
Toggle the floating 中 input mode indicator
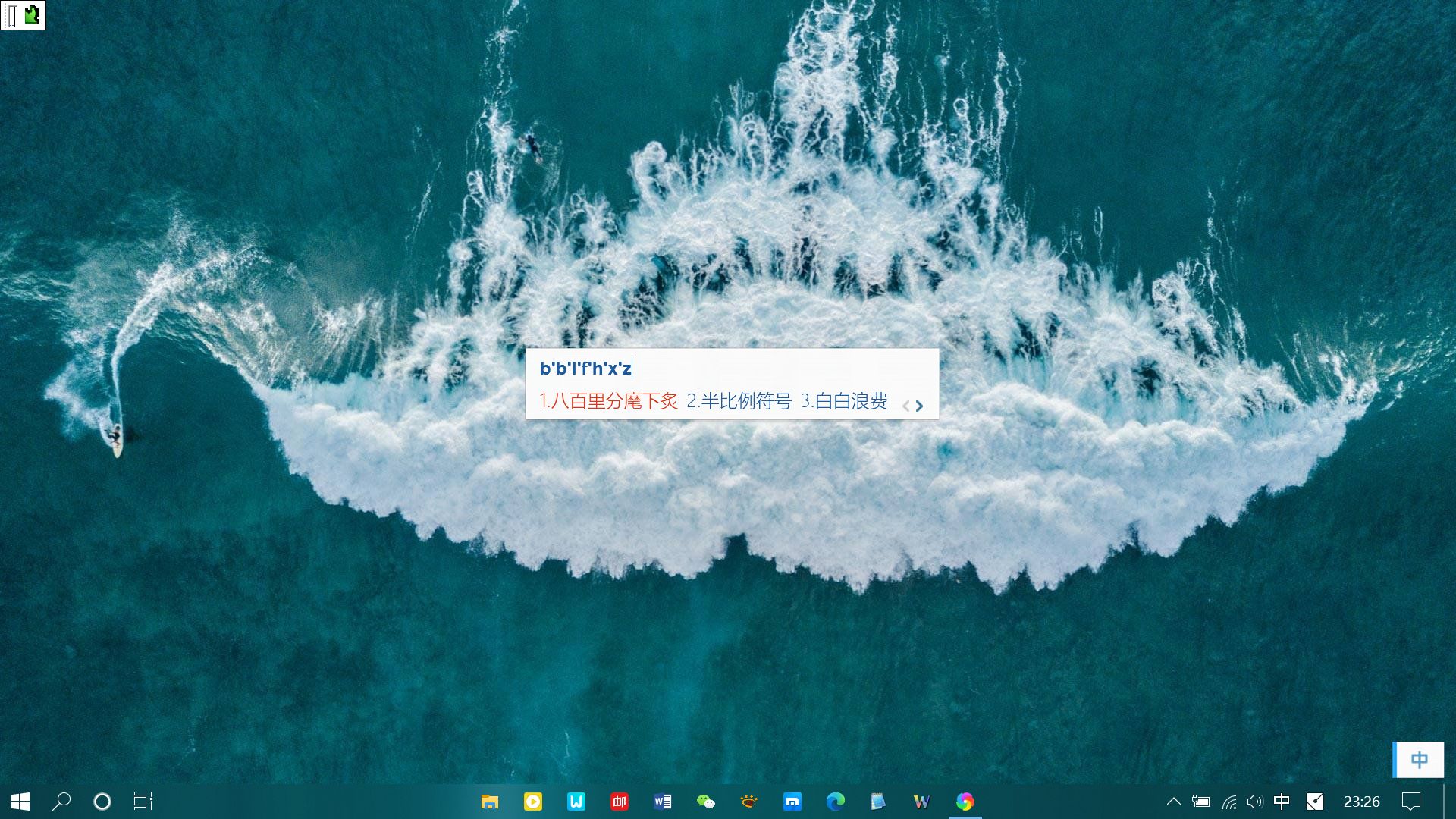pyautogui.click(x=1419, y=760)
